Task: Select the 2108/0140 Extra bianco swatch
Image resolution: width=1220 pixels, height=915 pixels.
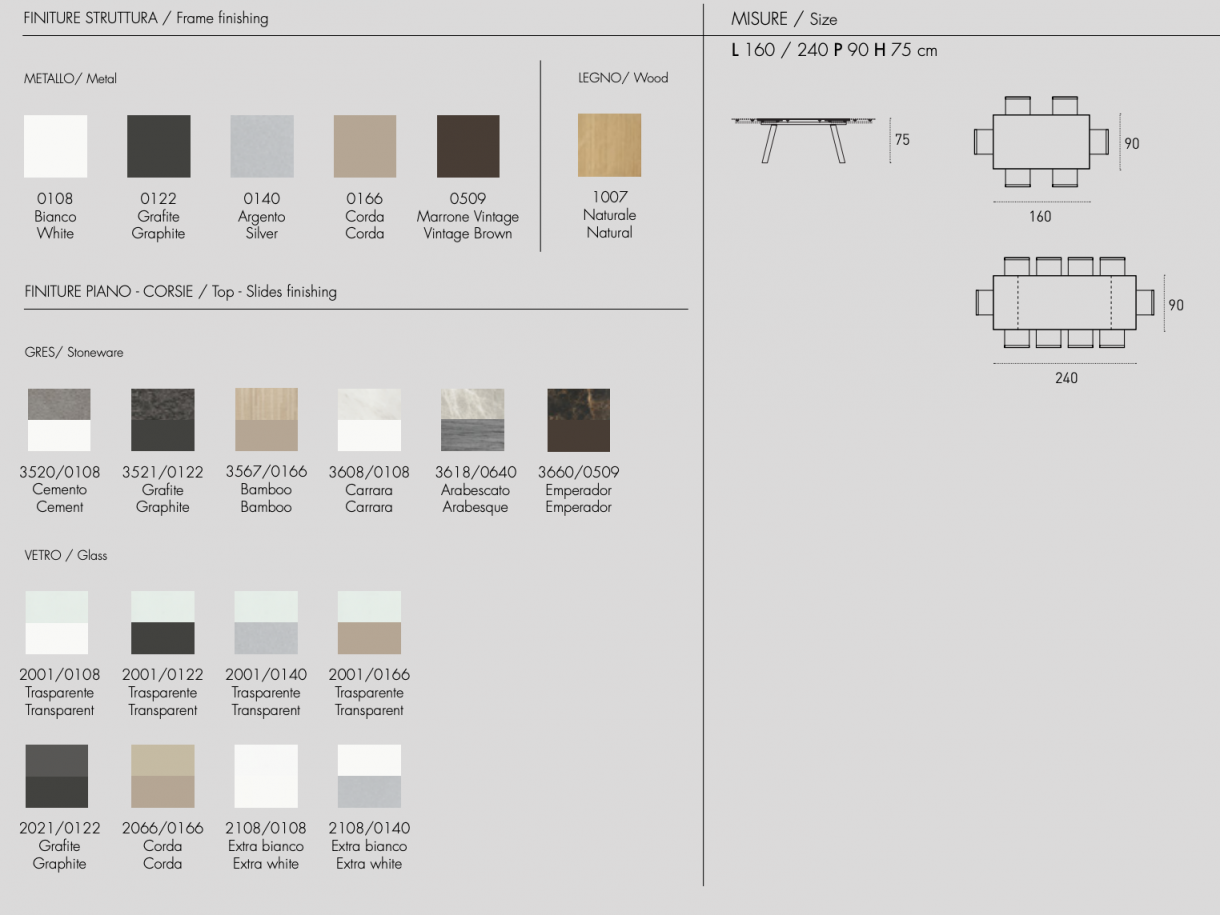Action: coord(369,776)
